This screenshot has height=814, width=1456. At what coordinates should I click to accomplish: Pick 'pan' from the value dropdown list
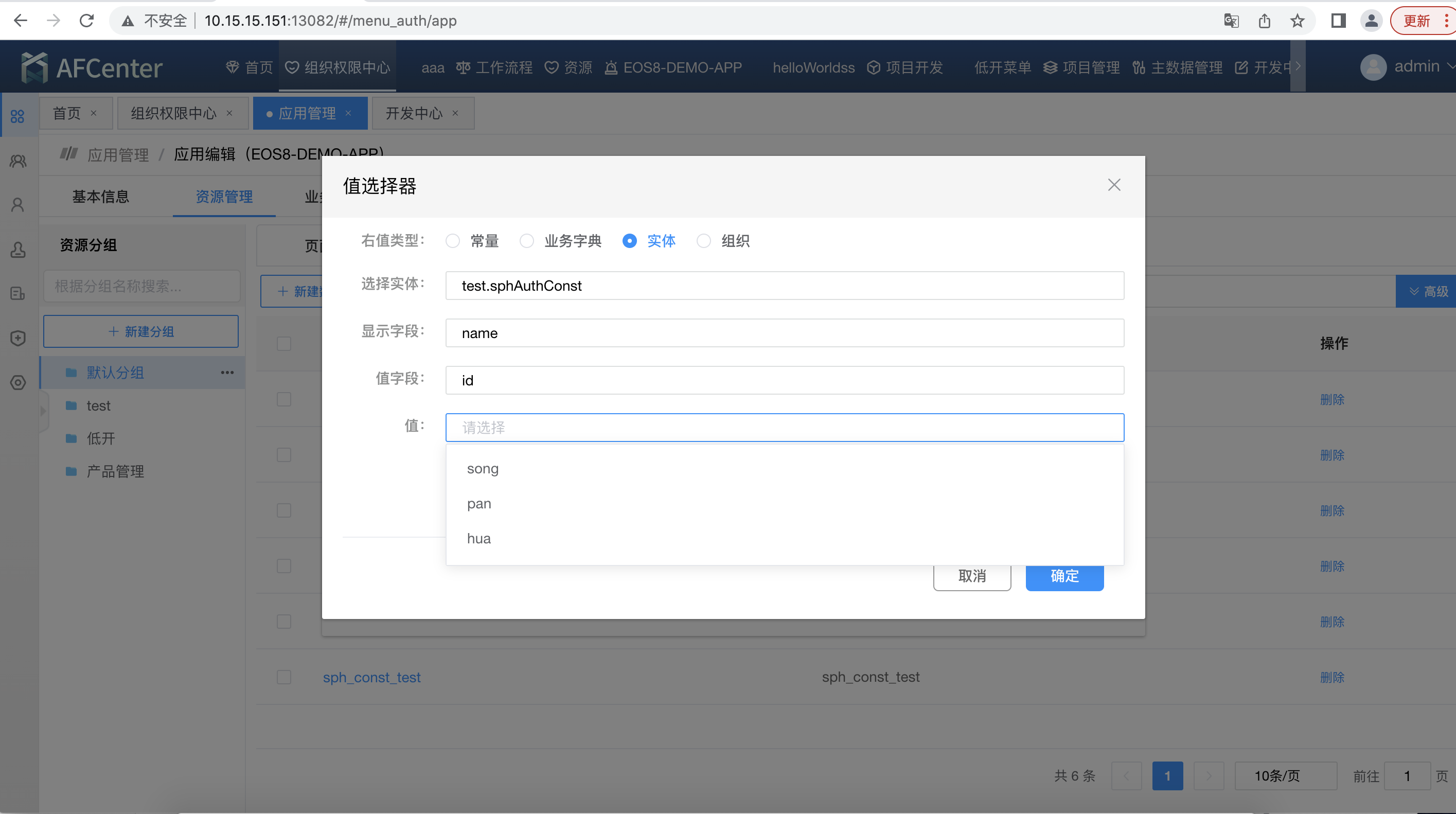pyautogui.click(x=479, y=504)
